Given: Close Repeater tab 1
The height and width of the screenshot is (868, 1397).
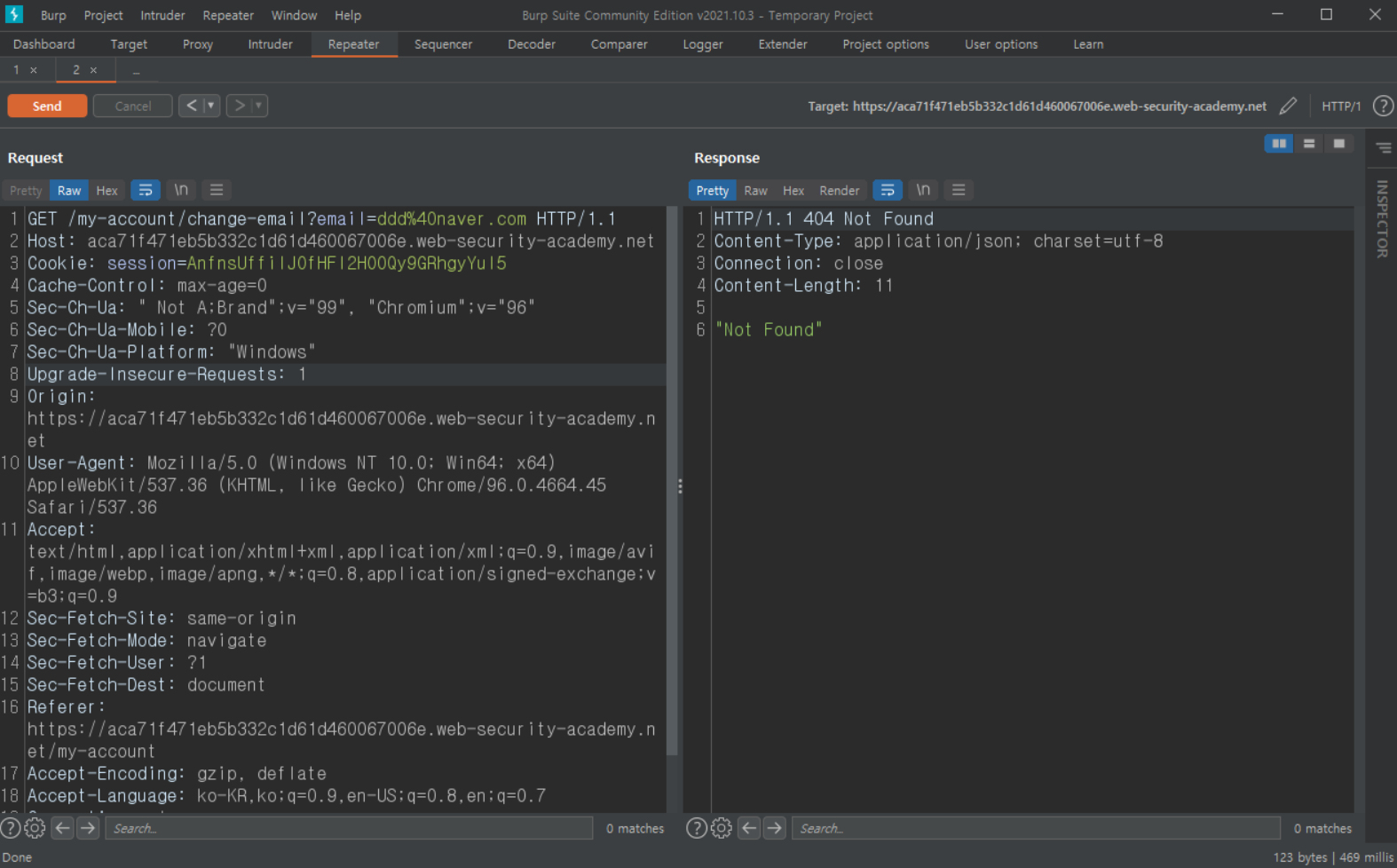Looking at the screenshot, I should click(x=34, y=70).
